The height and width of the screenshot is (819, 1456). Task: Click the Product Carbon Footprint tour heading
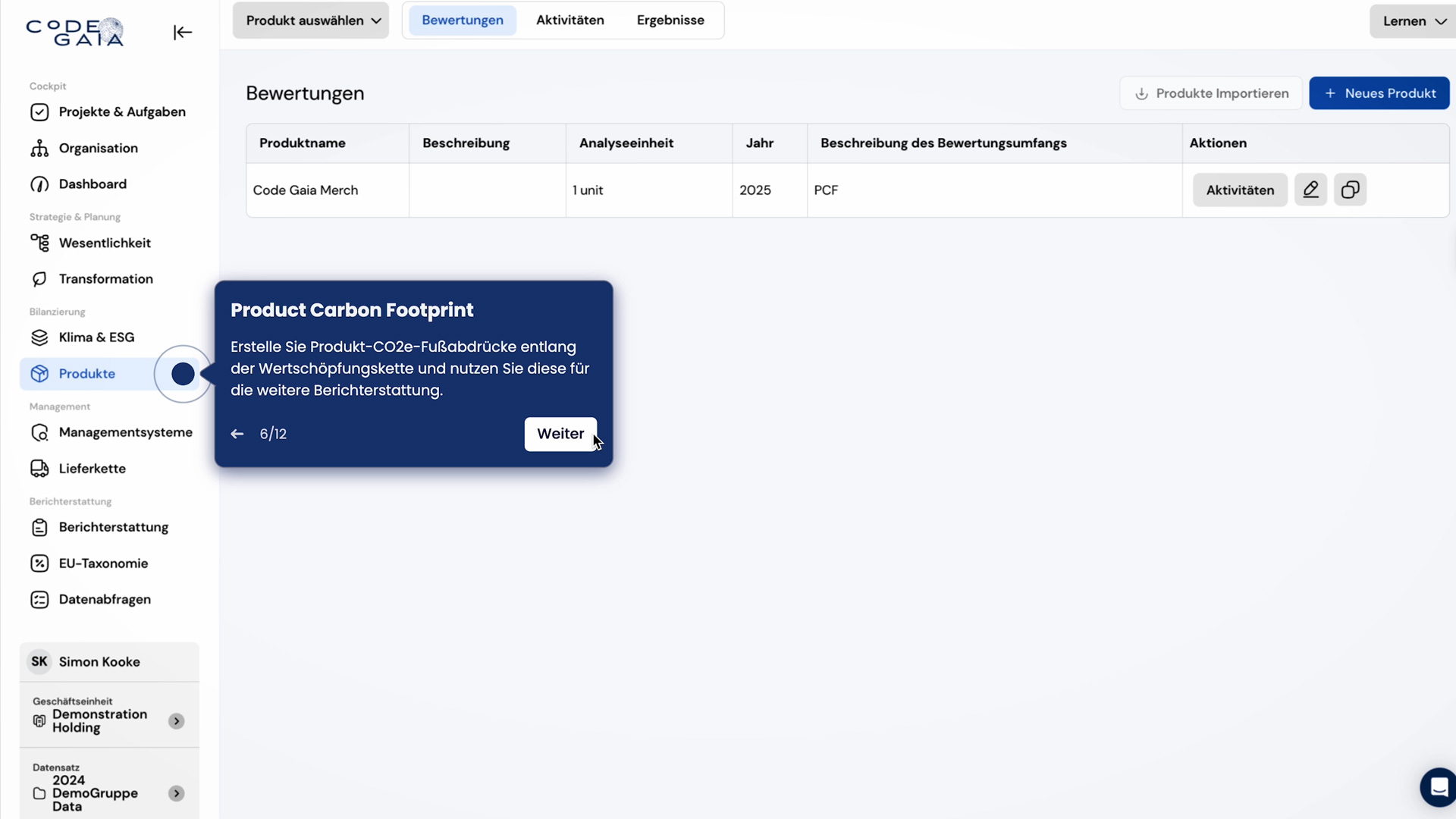(352, 310)
